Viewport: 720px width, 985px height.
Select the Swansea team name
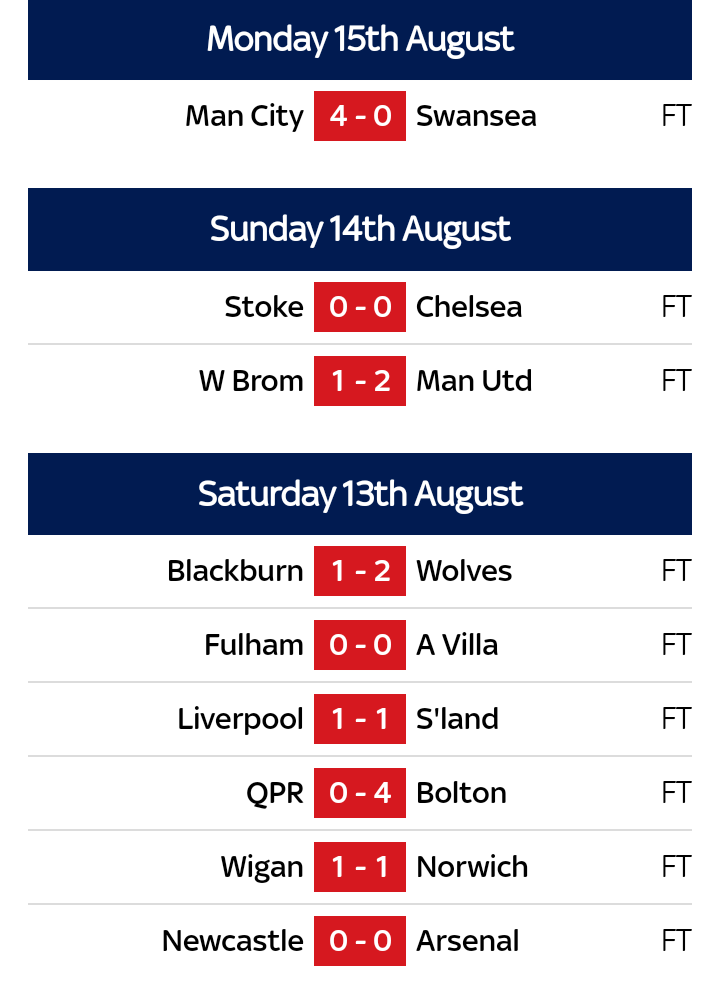point(476,116)
